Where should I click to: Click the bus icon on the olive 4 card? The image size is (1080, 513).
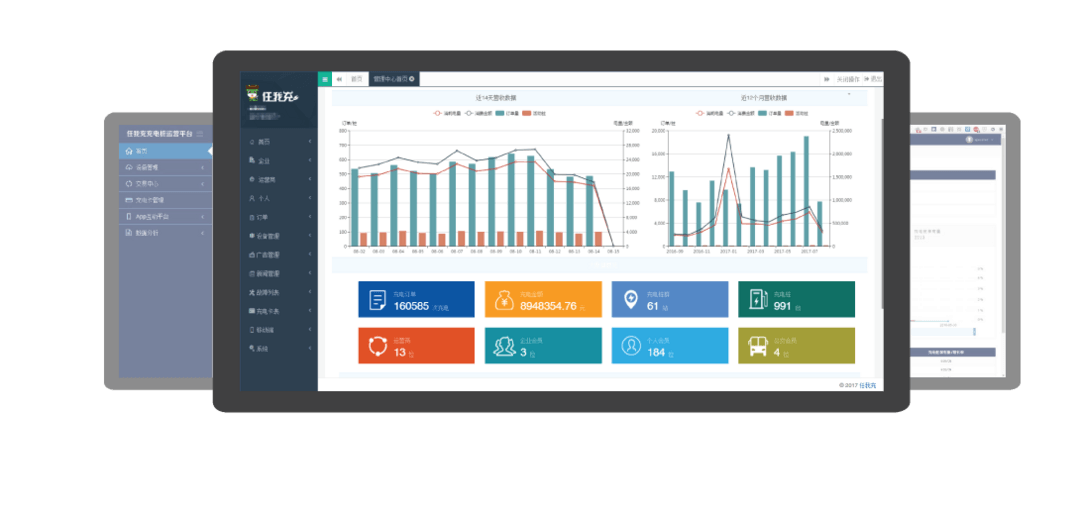pyautogui.click(x=758, y=346)
